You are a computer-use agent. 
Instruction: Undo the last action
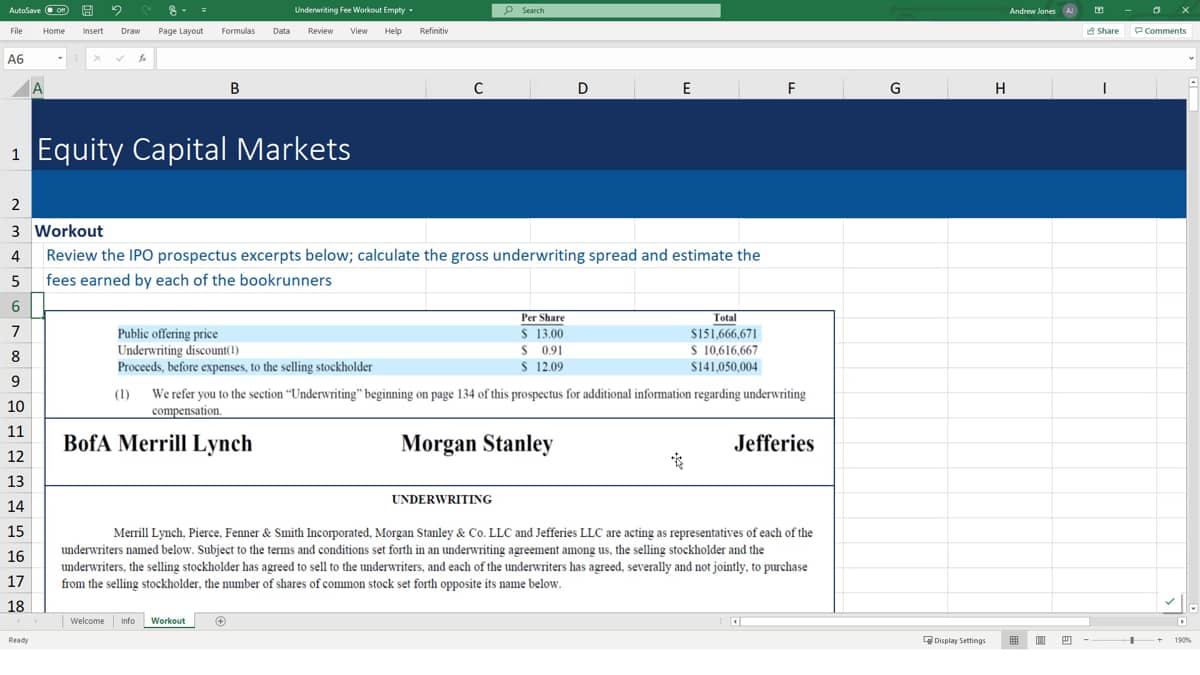pos(118,10)
